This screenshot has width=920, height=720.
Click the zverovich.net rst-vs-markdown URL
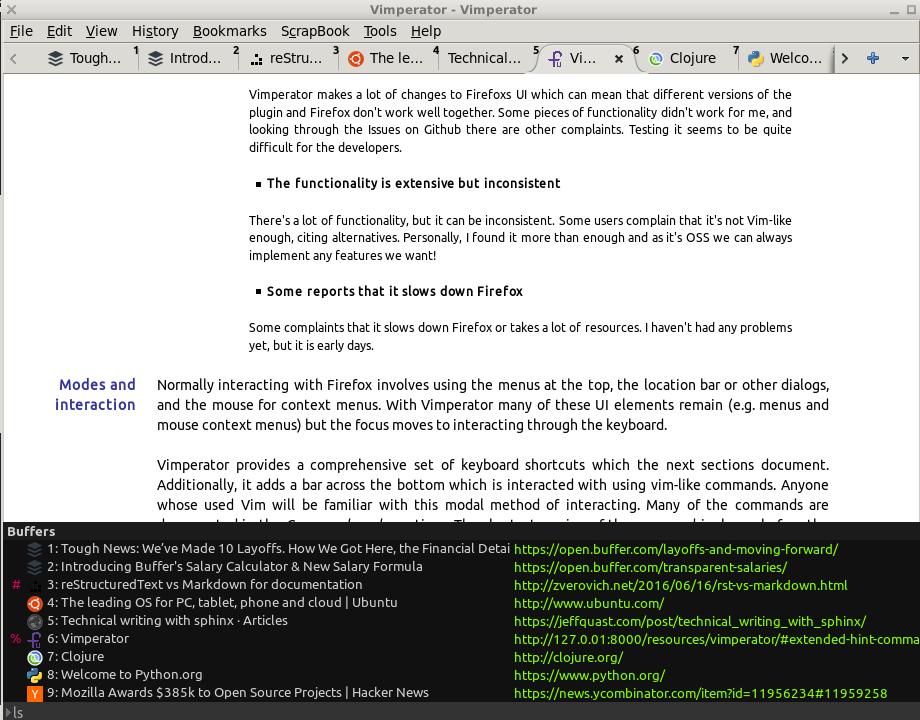681,586
